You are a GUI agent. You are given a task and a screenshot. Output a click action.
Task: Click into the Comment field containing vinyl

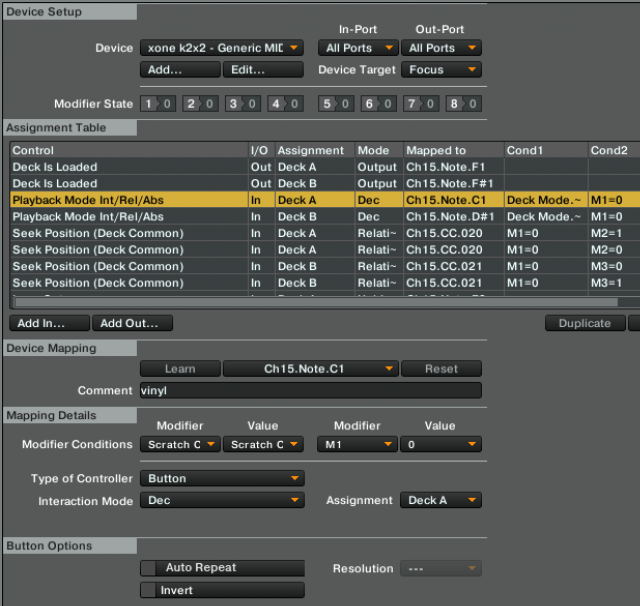point(310,391)
